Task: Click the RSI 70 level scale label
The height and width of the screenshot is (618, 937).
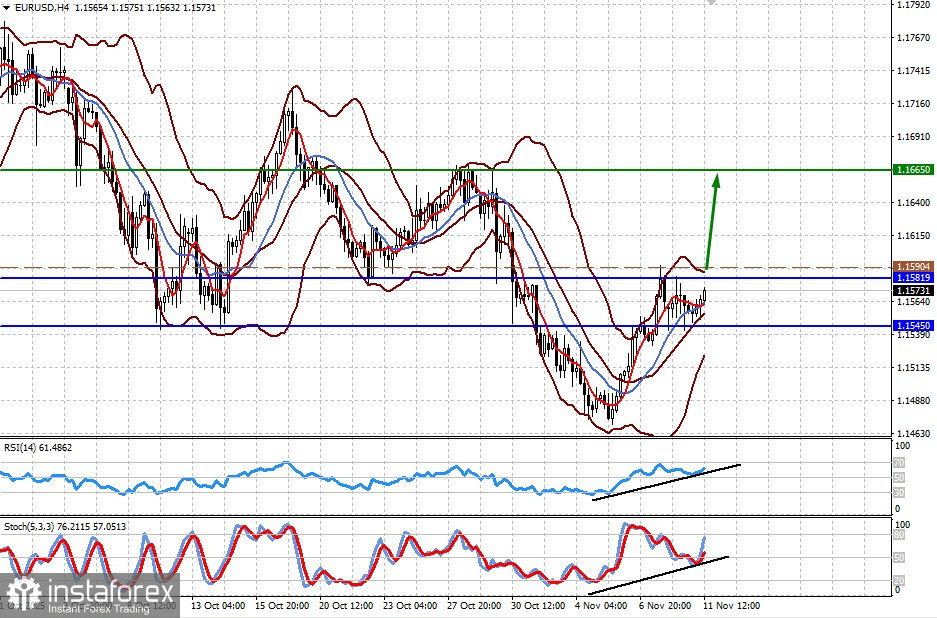Action: pyautogui.click(x=899, y=463)
